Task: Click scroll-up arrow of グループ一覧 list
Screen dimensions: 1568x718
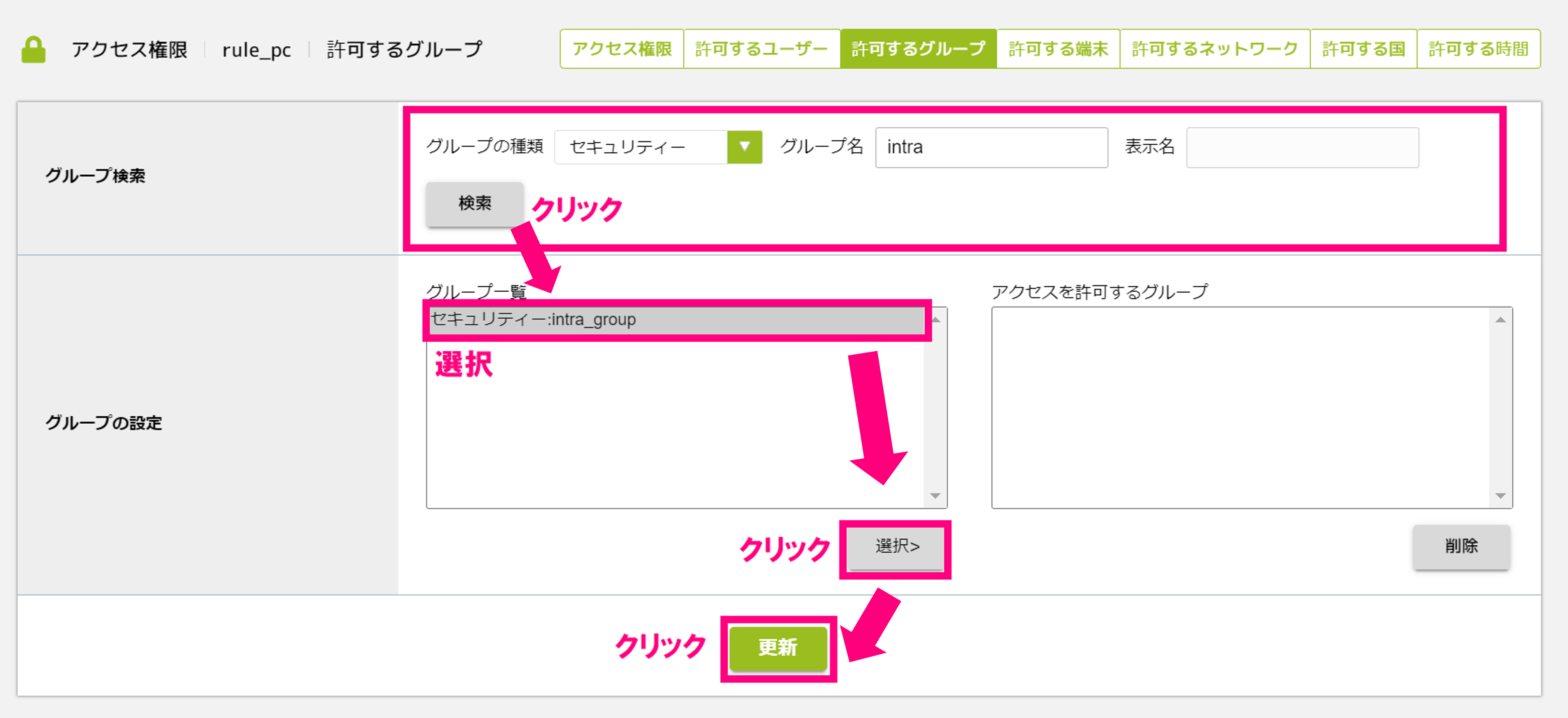Action: [936, 320]
